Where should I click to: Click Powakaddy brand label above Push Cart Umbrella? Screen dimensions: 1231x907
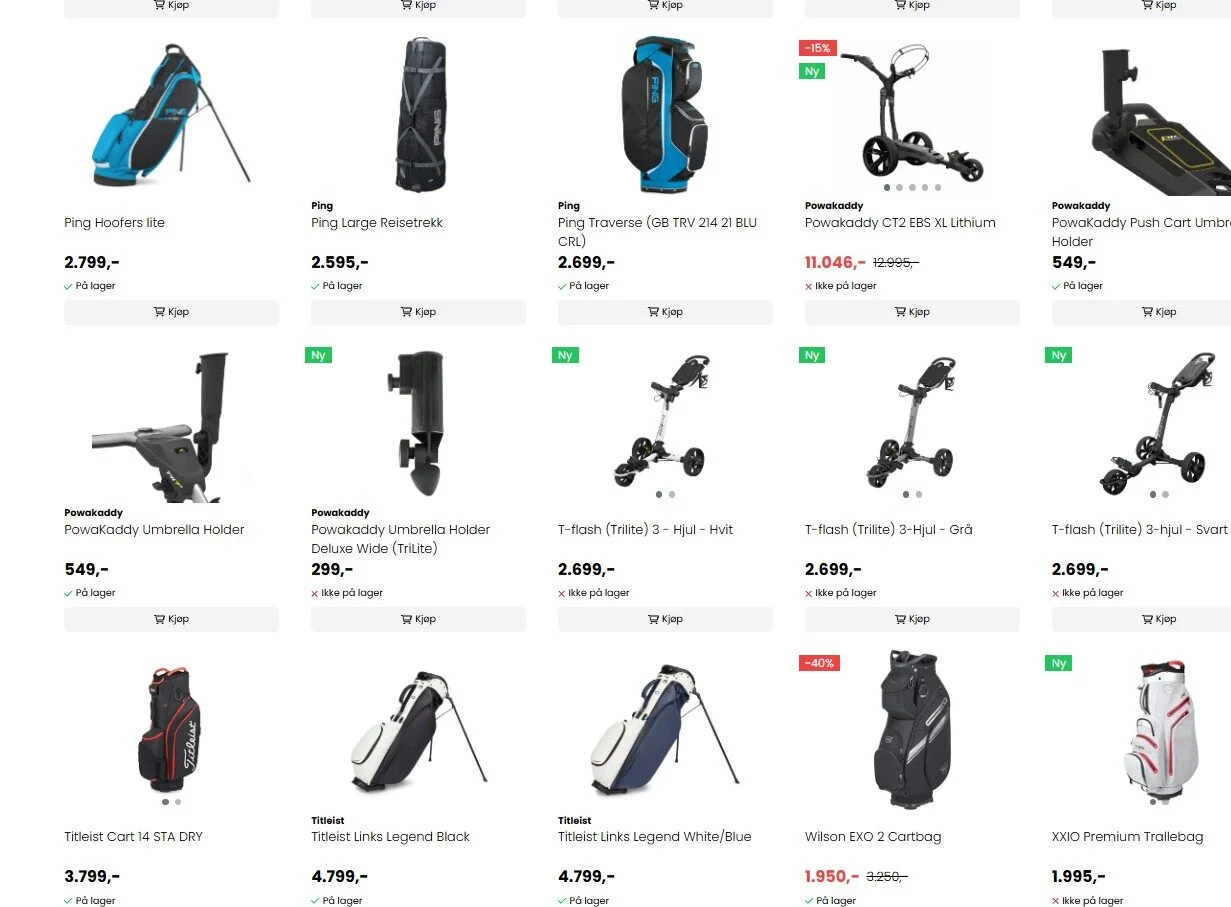point(1081,206)
